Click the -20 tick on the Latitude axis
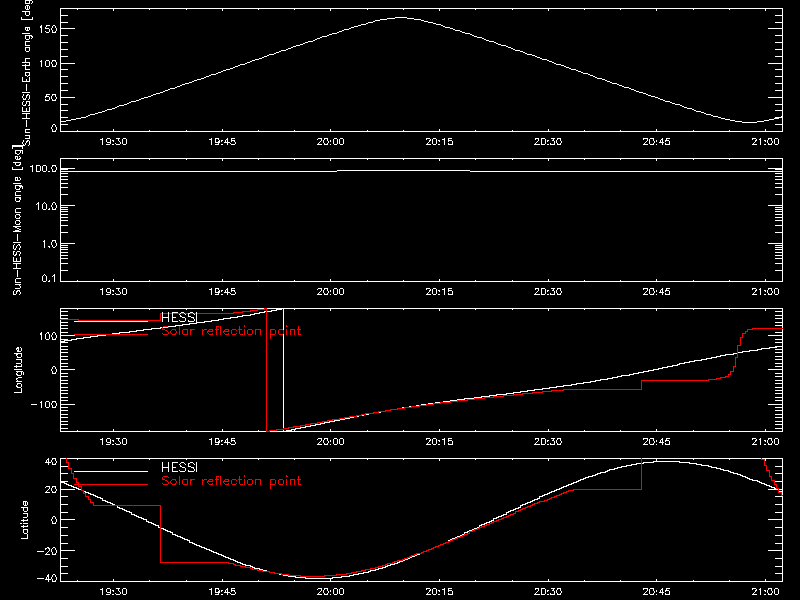Viewport: 800px width, 600px height. (x=47, y=551)
